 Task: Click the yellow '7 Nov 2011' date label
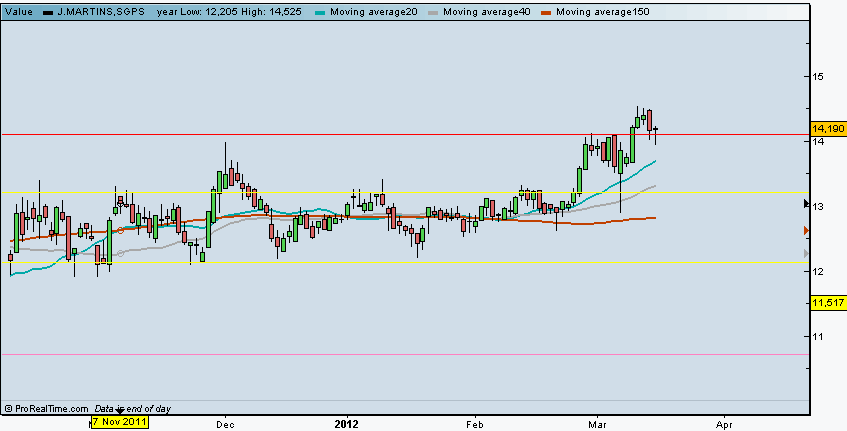[119, 421]
